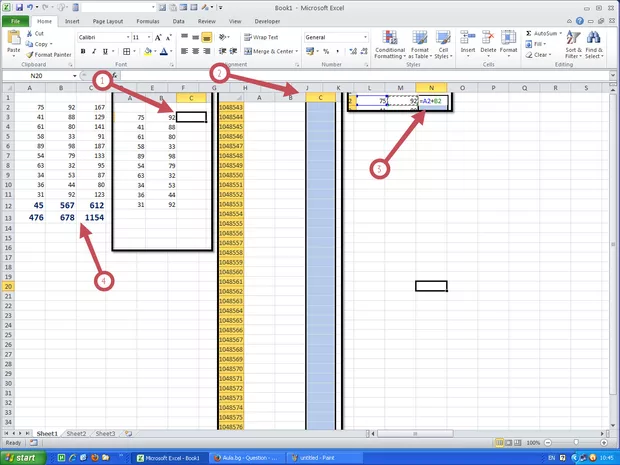Toggle Top Align for cells
This screenshot has height=465, width=620.
[x=184, y=37]
